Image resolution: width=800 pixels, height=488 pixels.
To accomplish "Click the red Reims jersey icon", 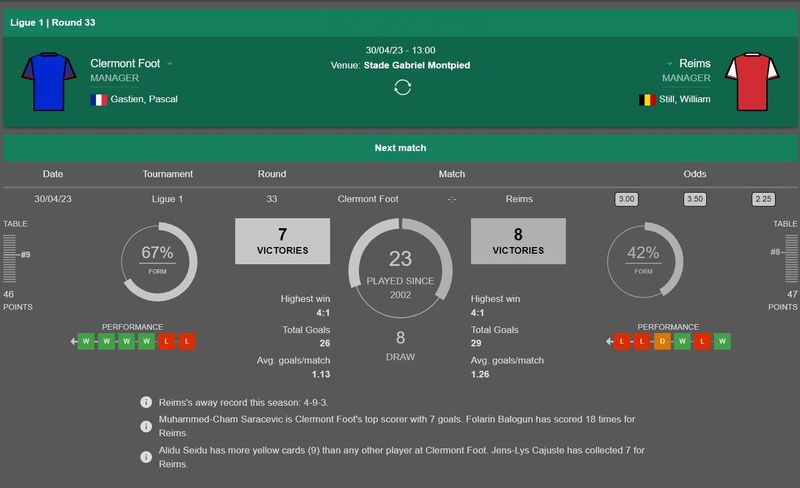I will (x=752, y=81).
